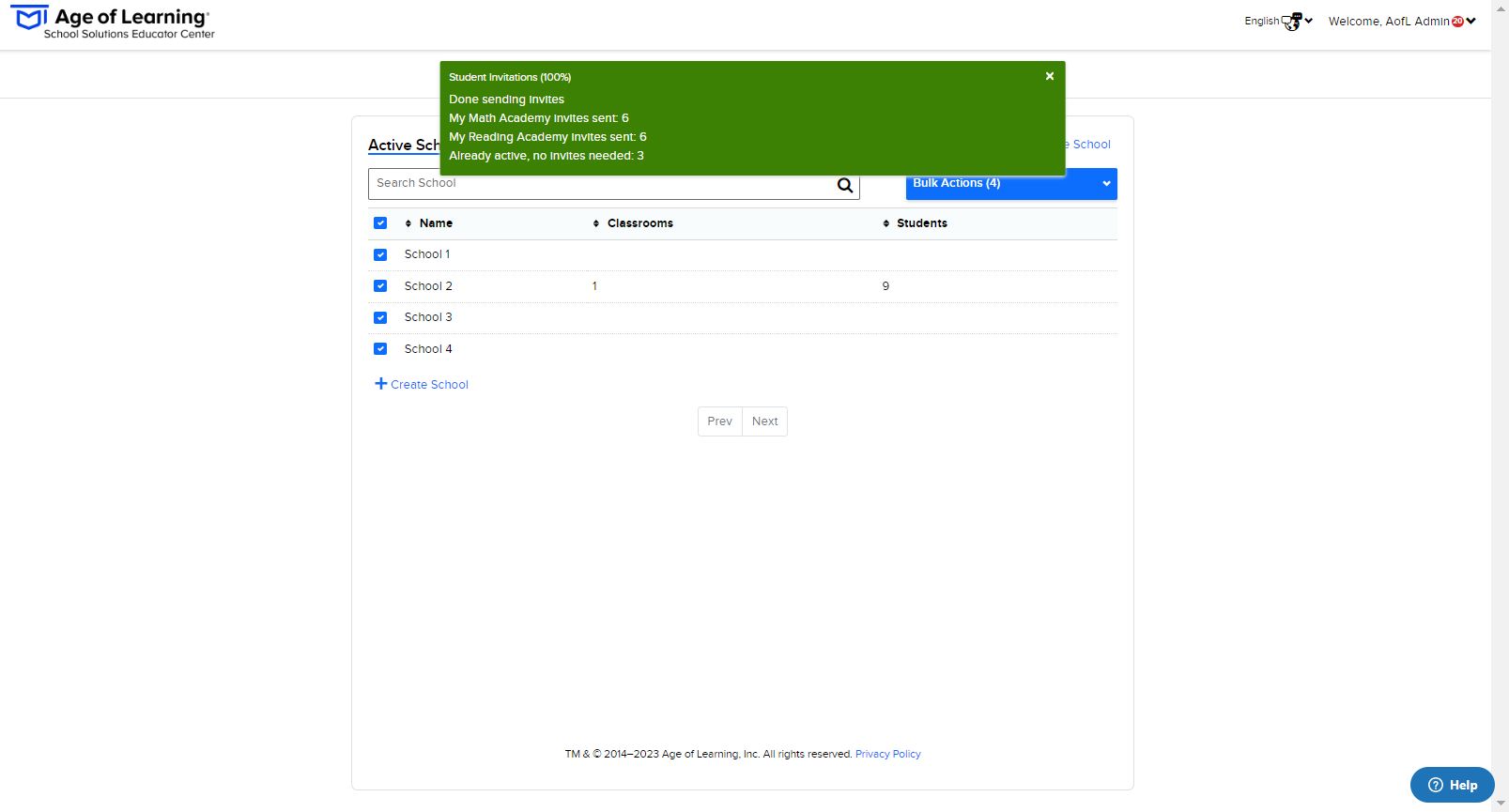The width and height of the screenshot is (1509, 812).
Task: Click the Create School link
Action: click(429, 385)
